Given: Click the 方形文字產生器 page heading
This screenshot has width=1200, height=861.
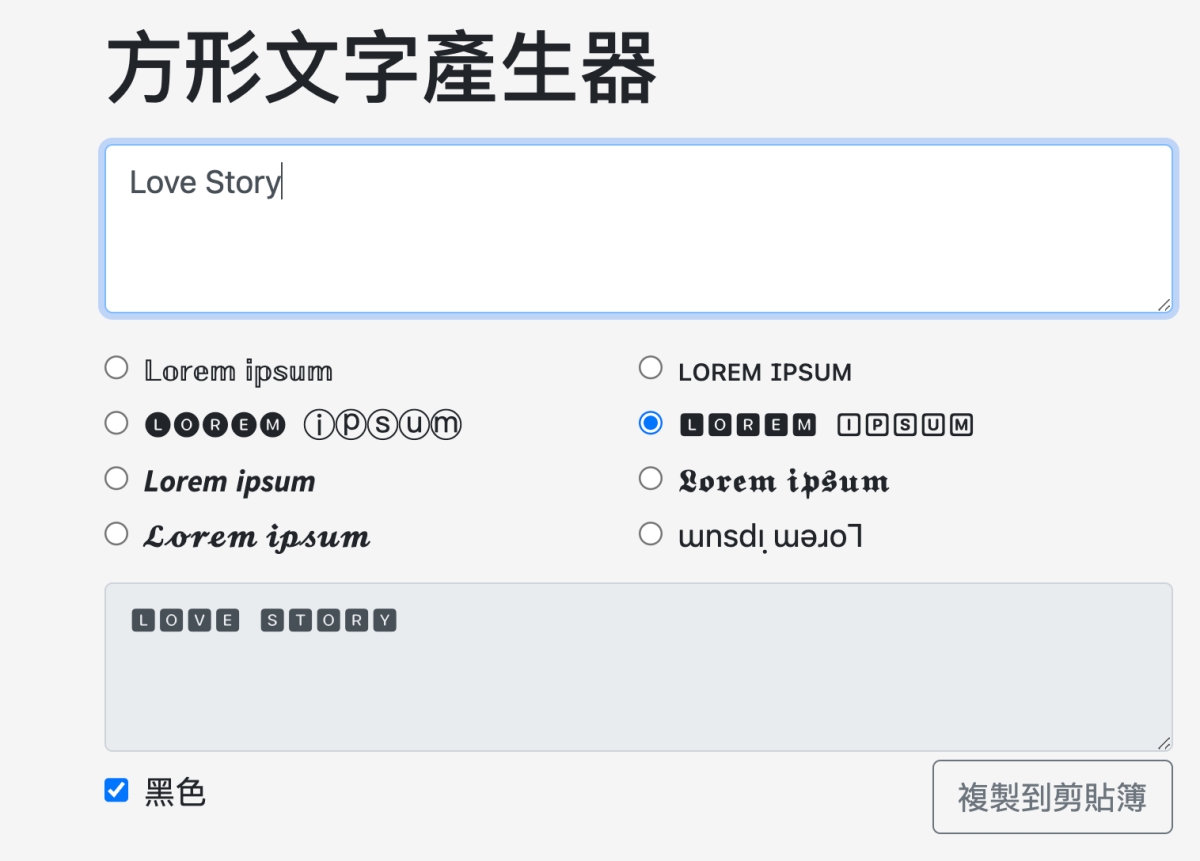Looking at the screenshot, I should click(381, 70).
